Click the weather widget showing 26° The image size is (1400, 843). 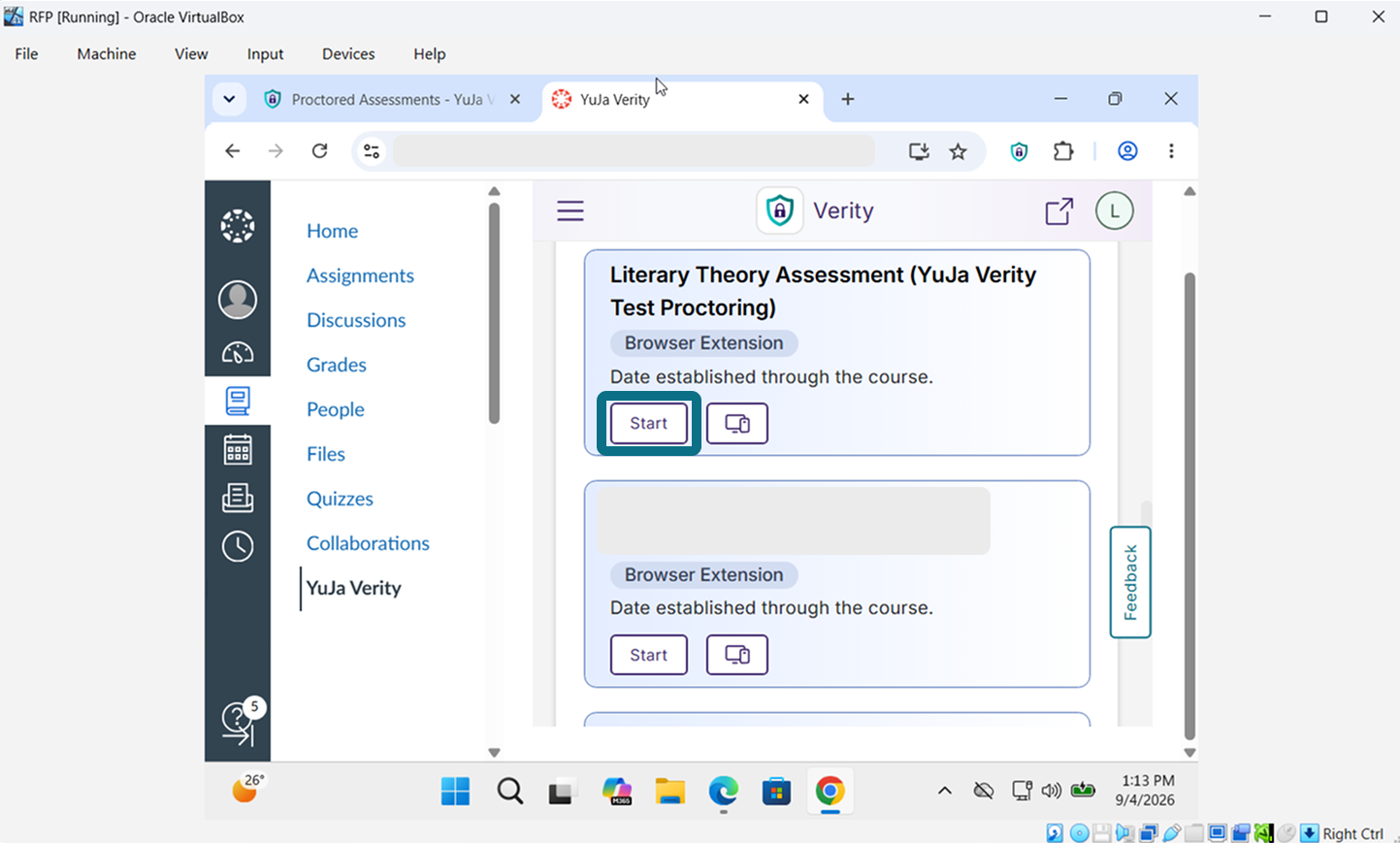(x=247, y=789)
